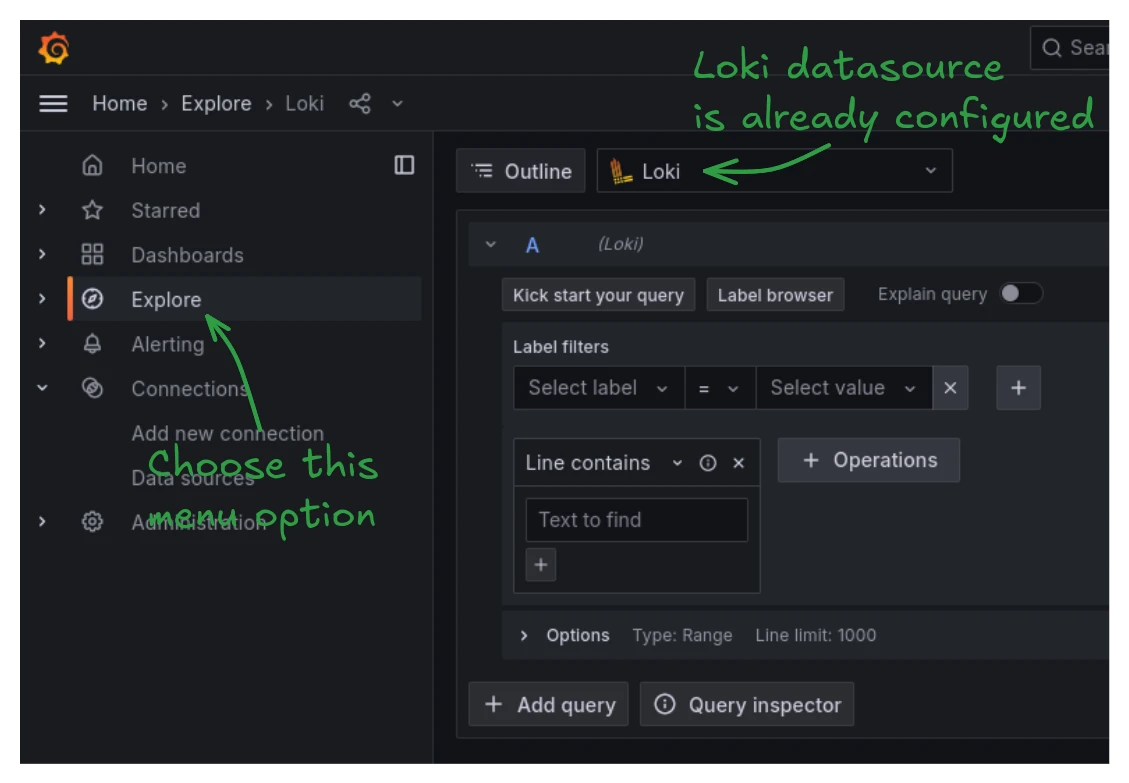Collapse query A row
This screenshot has height=783, width=1129.
coord(490,245)
